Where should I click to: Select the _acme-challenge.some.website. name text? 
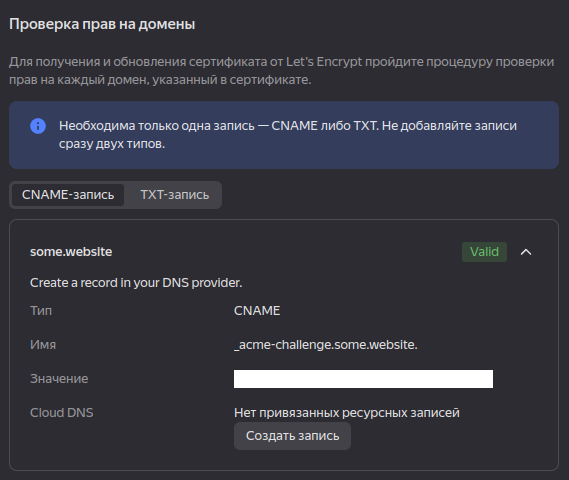tap(326, 345)
